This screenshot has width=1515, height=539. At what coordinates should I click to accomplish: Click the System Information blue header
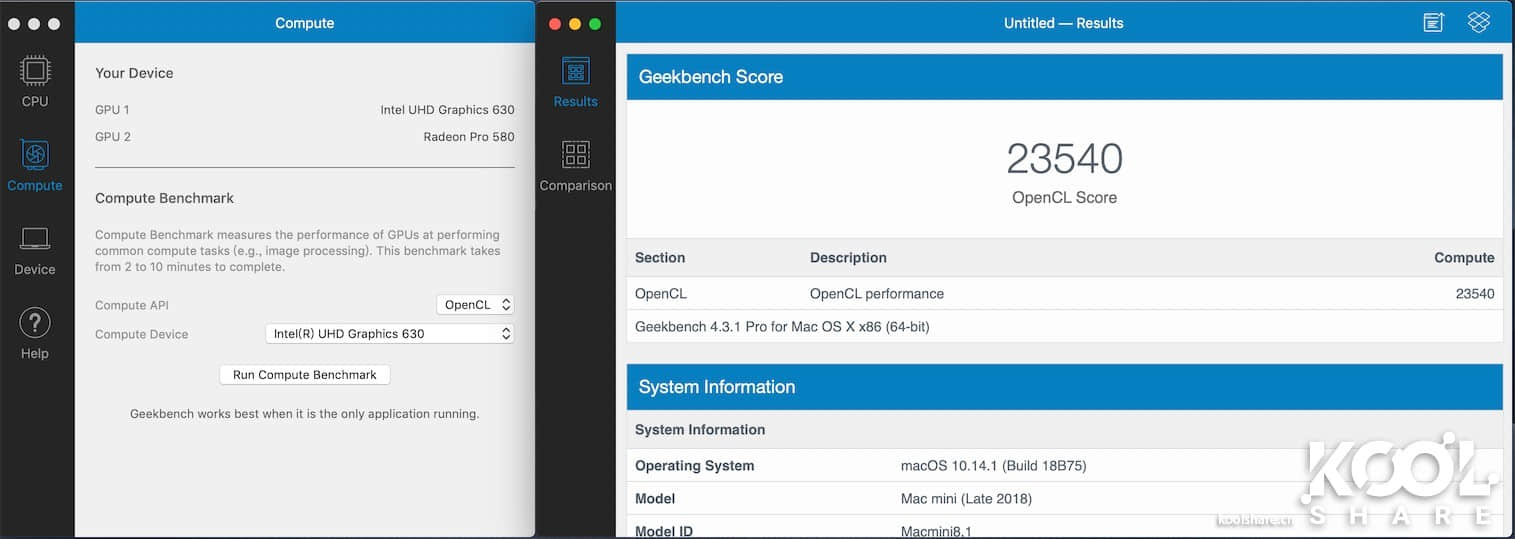point(1064,387)
